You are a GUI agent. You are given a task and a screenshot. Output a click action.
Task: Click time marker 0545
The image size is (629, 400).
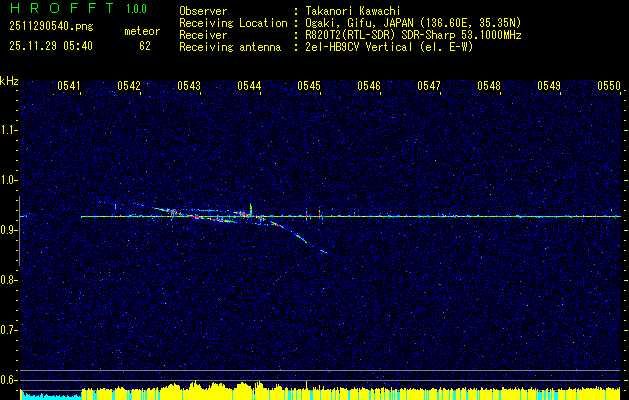click(x=309, y=86)
